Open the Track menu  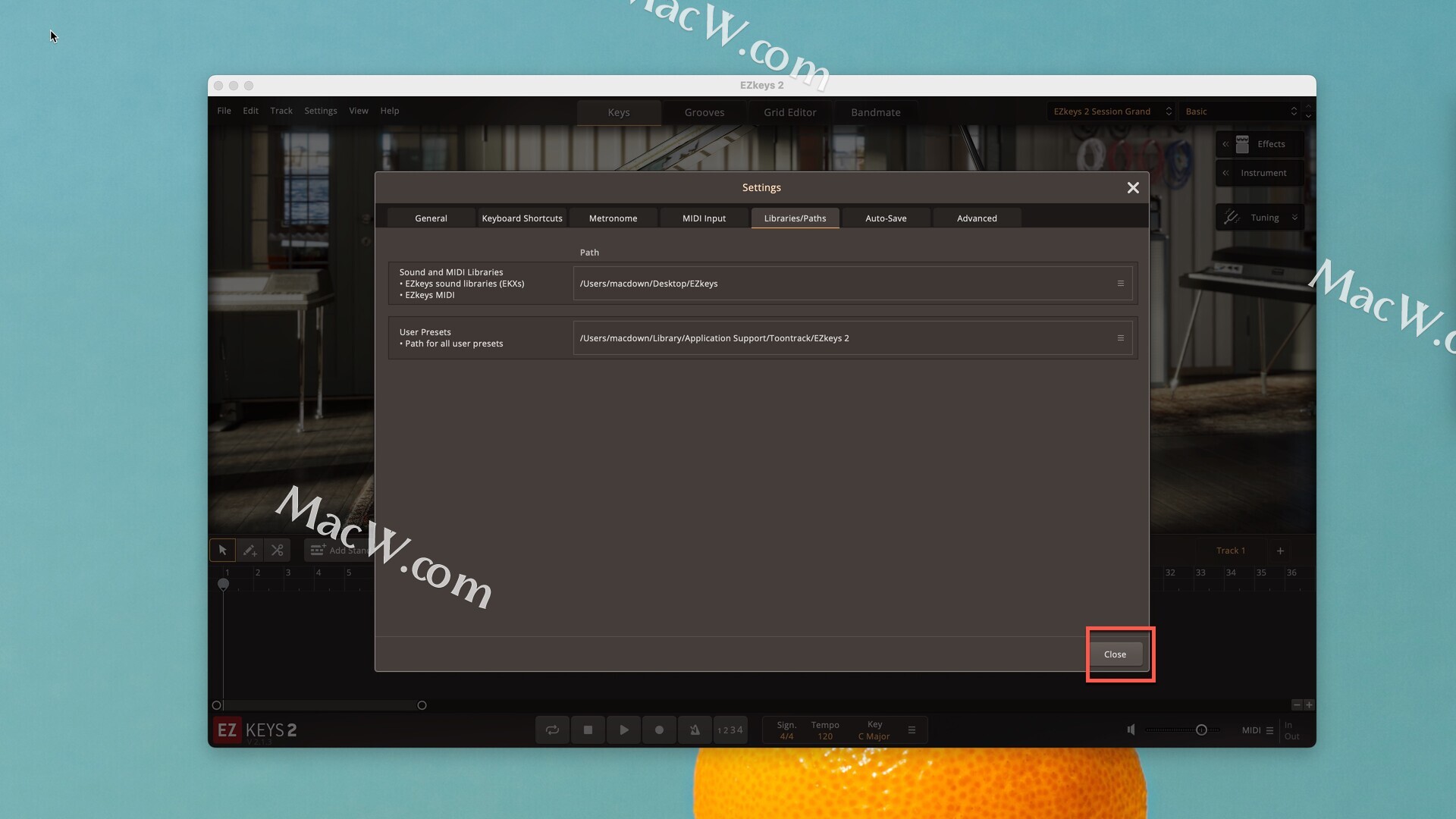coord(281,111)
